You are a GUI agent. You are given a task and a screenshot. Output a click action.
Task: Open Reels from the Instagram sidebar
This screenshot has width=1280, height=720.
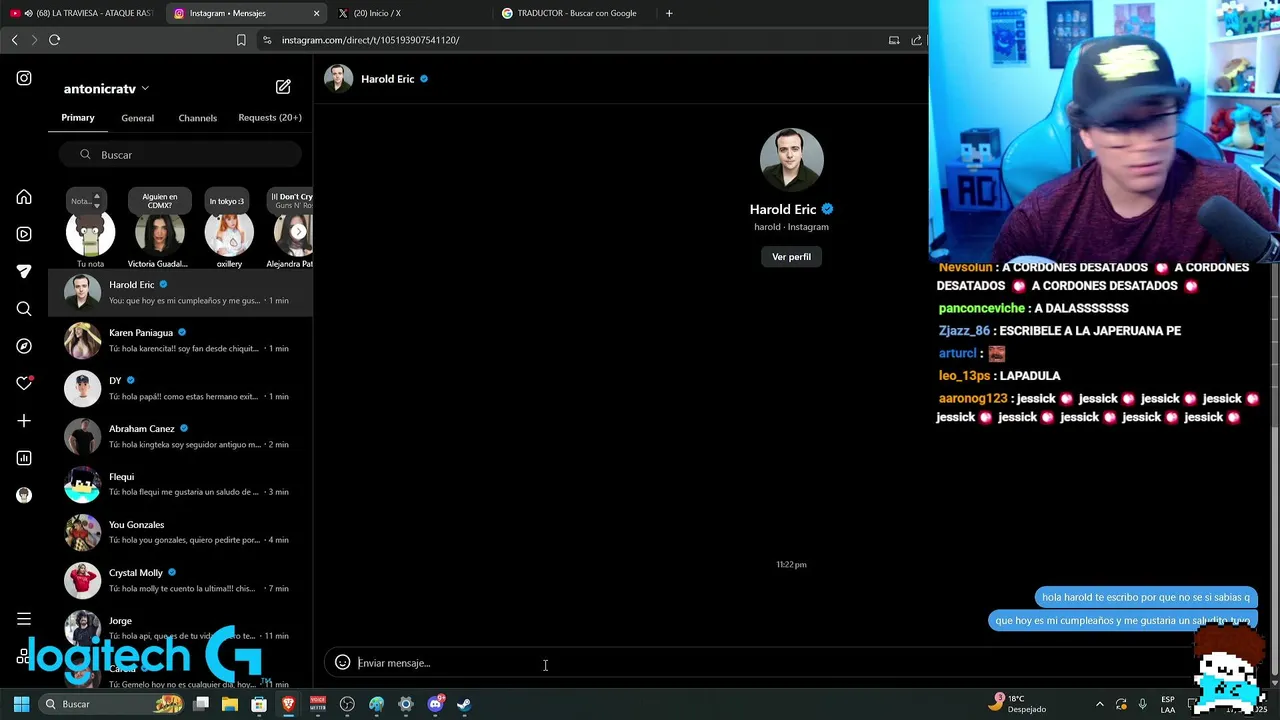coord(24,234)
